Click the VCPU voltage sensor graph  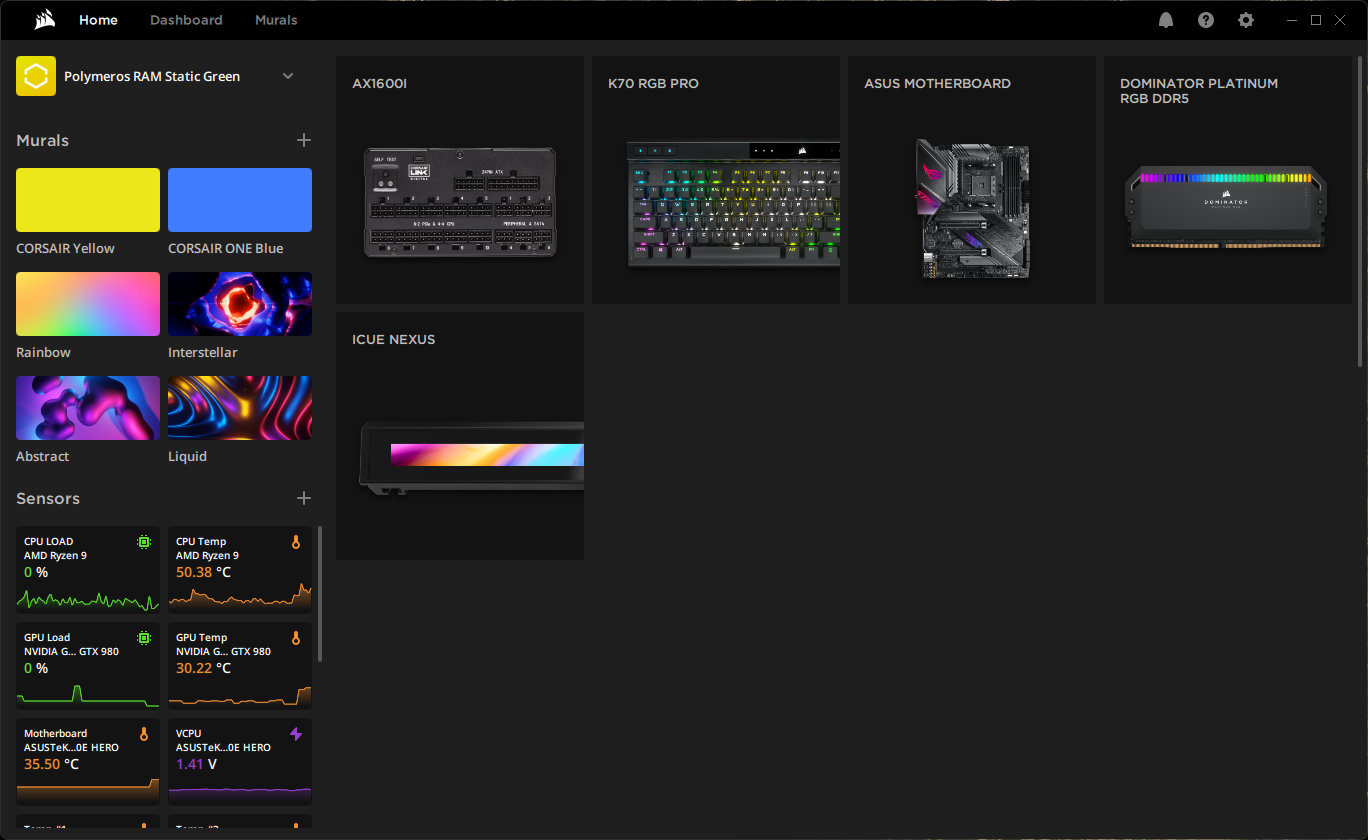(240, 795)
